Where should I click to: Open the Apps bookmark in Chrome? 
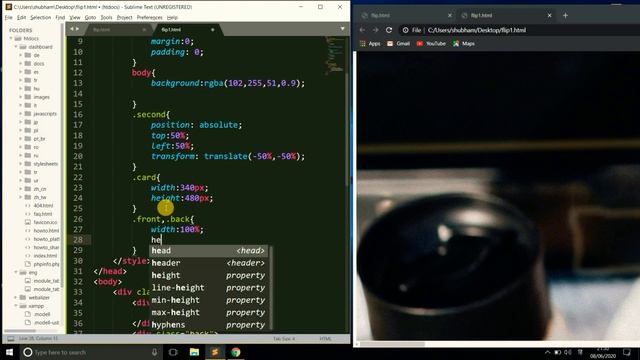pyautogui.click(x=370, y=44)
